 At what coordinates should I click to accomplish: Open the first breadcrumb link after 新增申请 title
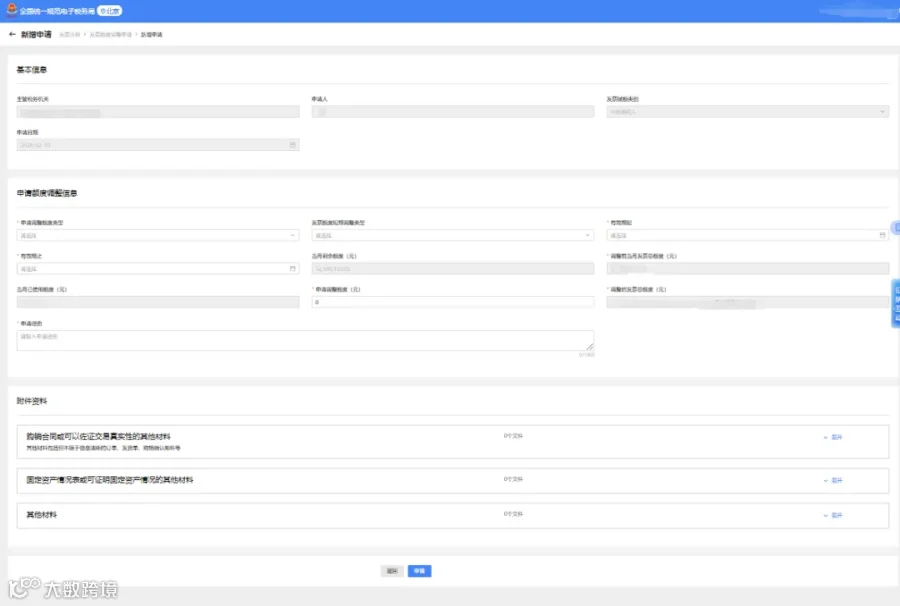69,35
